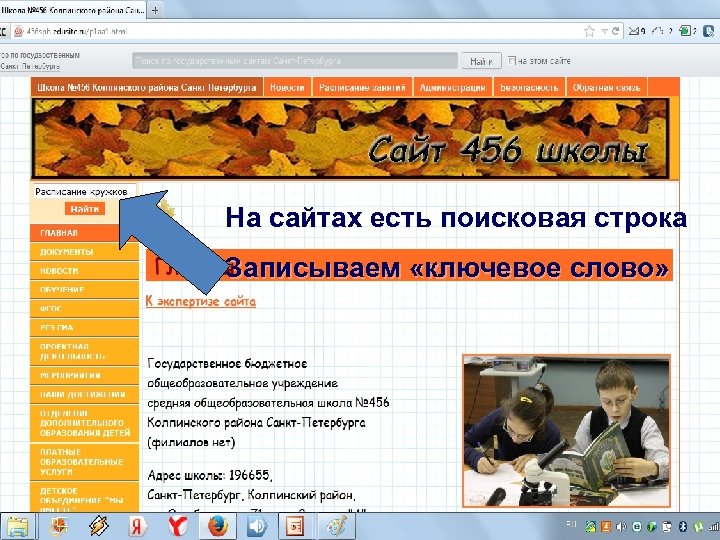Open the network signal icon in tray
The height and width of the screenshot is (540, 720).
point(714,527)
